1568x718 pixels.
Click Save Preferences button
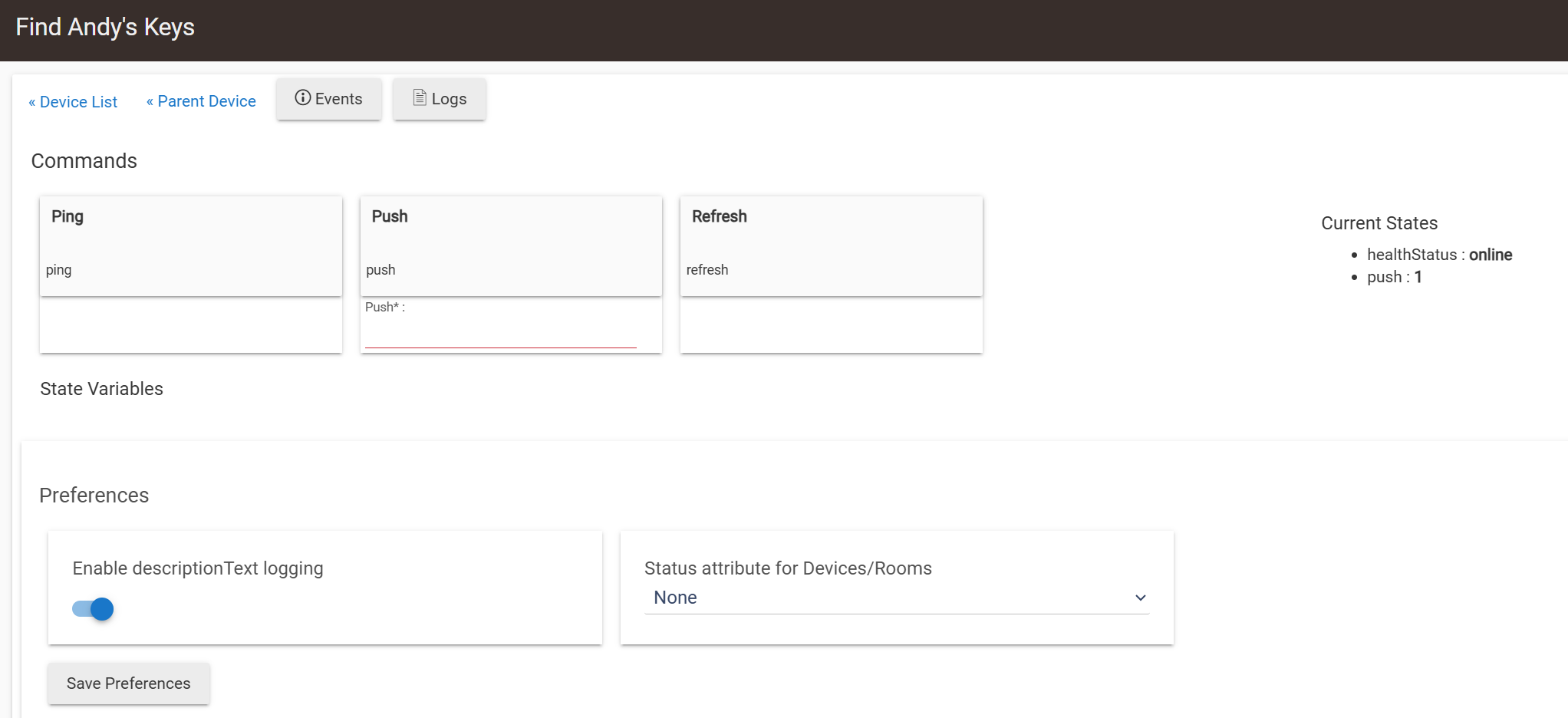pos(129,683)
